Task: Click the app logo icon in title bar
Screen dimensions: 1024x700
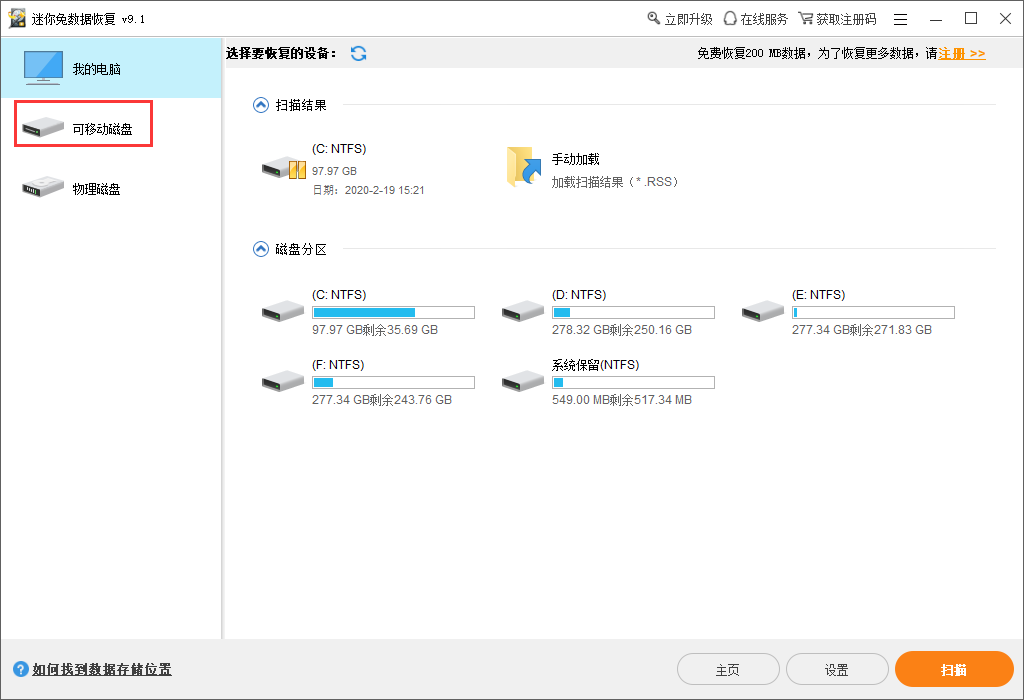Action: (17, 18)
